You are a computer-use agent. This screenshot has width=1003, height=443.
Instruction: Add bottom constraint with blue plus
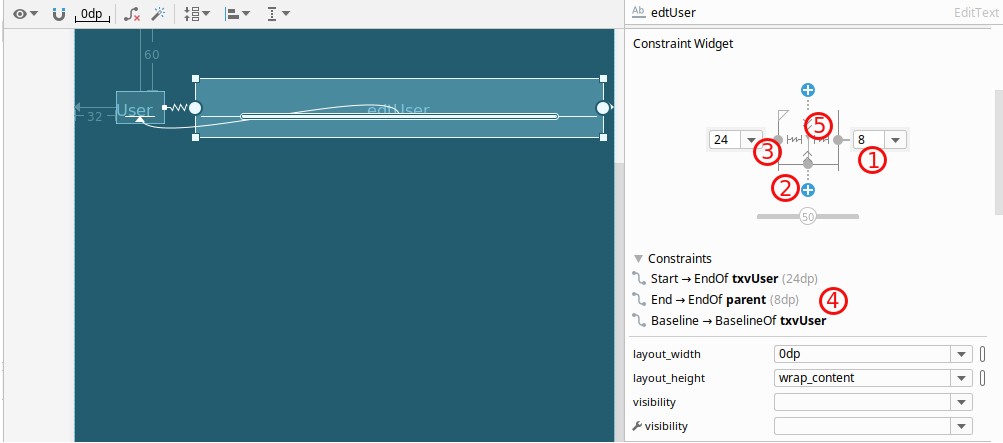[x=808, y=190]
